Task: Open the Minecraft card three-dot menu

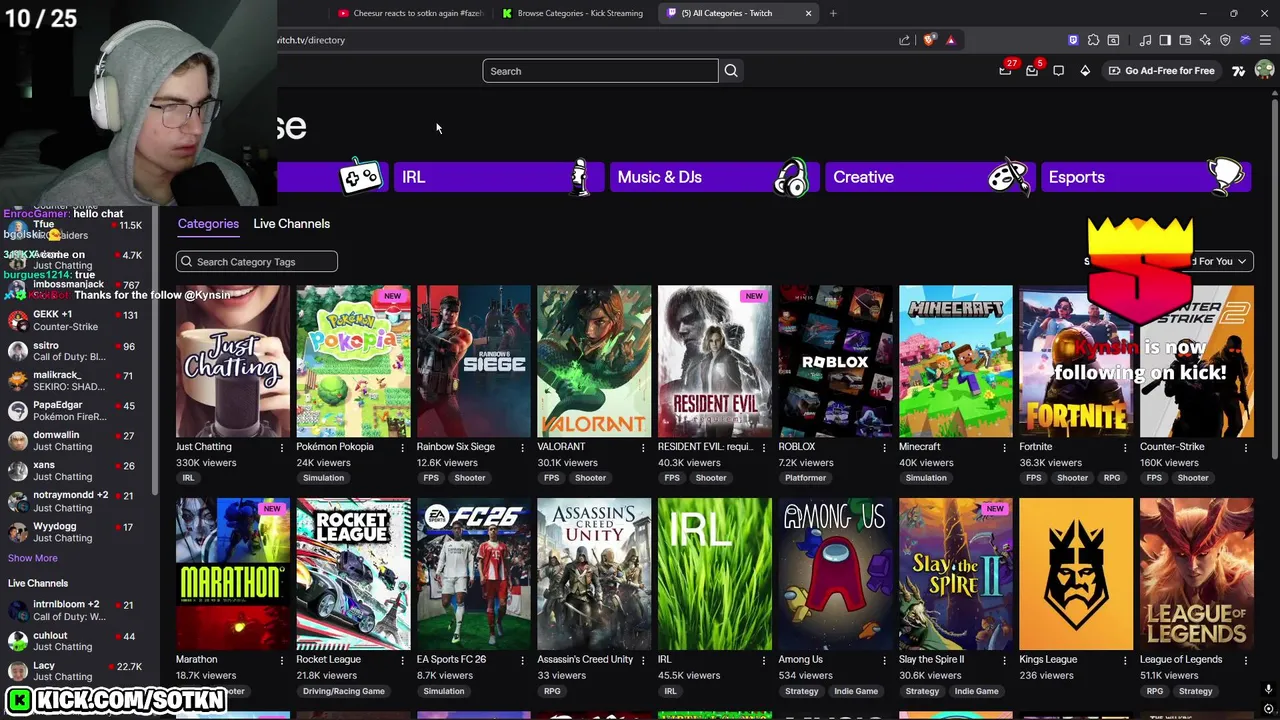Action: 1004,447
